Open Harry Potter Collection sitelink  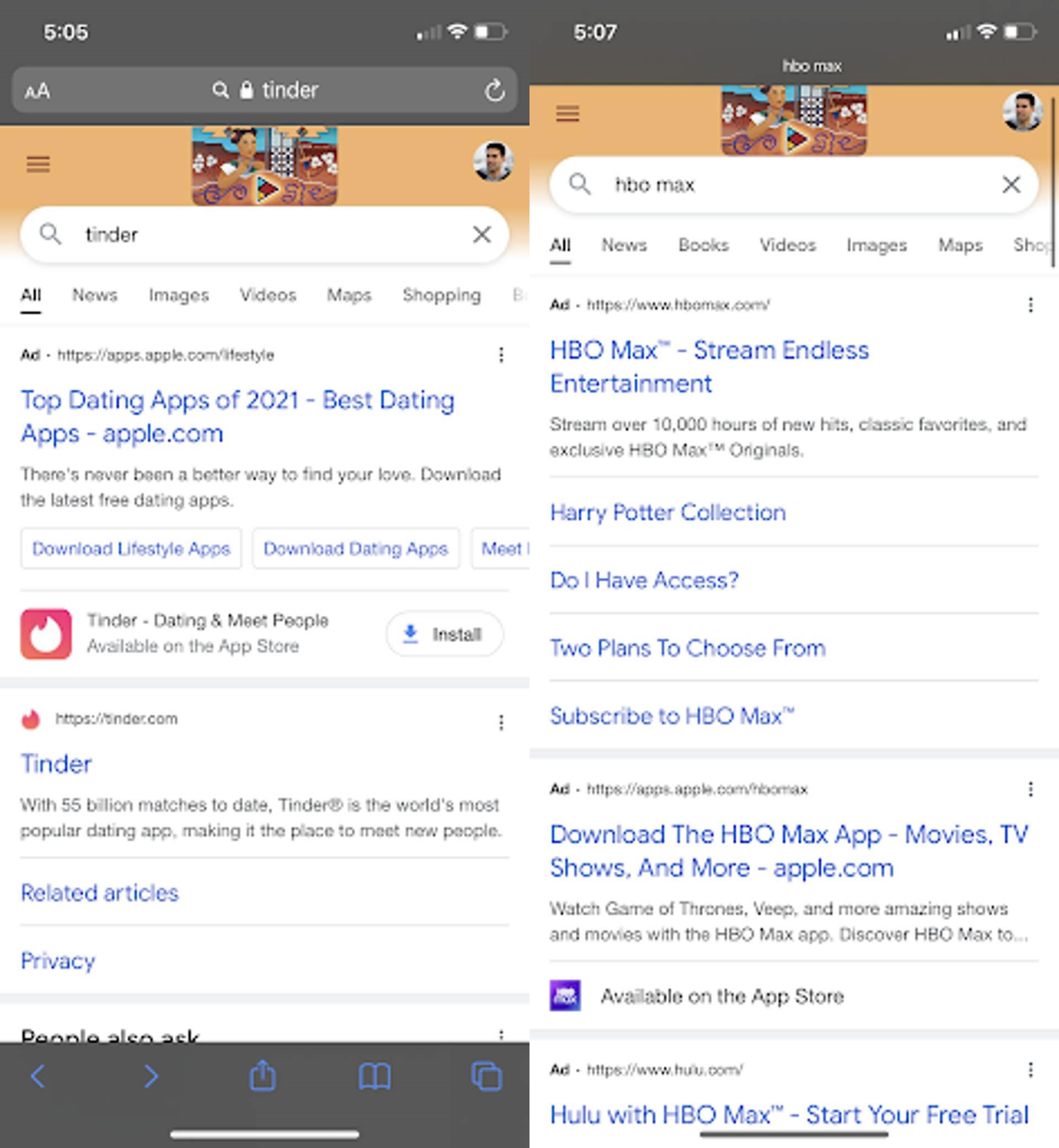click(x=667, y=512)
